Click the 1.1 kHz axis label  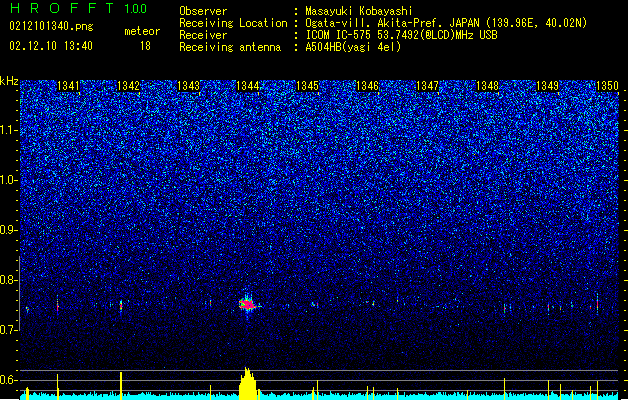click(x=8, y=130)
